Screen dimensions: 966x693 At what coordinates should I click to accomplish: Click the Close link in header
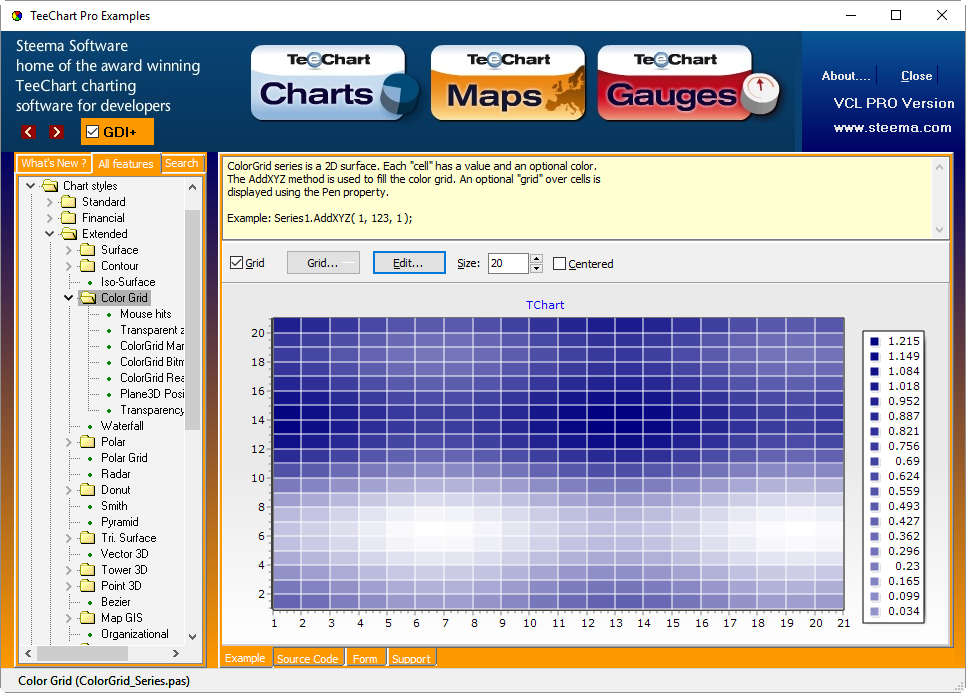916,76
